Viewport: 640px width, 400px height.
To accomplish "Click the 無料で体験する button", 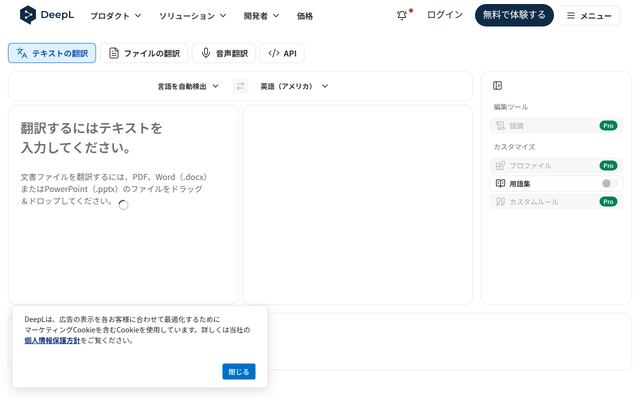I will pyautogui.click(x=514, y=15).
